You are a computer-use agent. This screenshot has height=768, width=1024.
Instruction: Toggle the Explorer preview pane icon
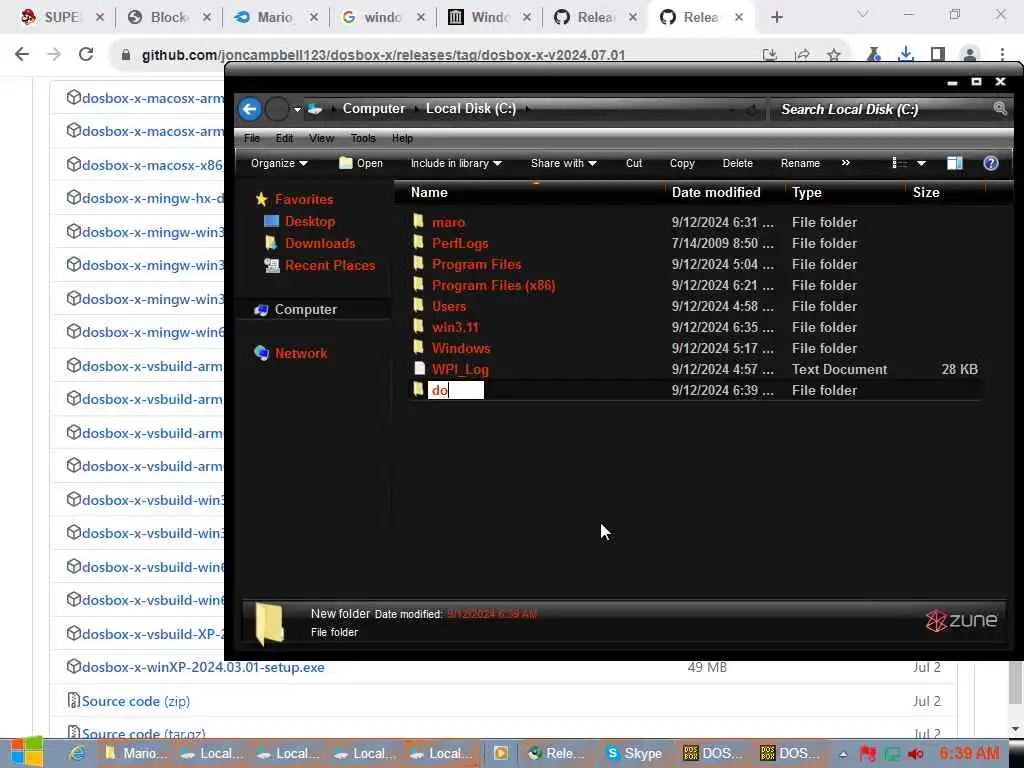pos(954,163)
